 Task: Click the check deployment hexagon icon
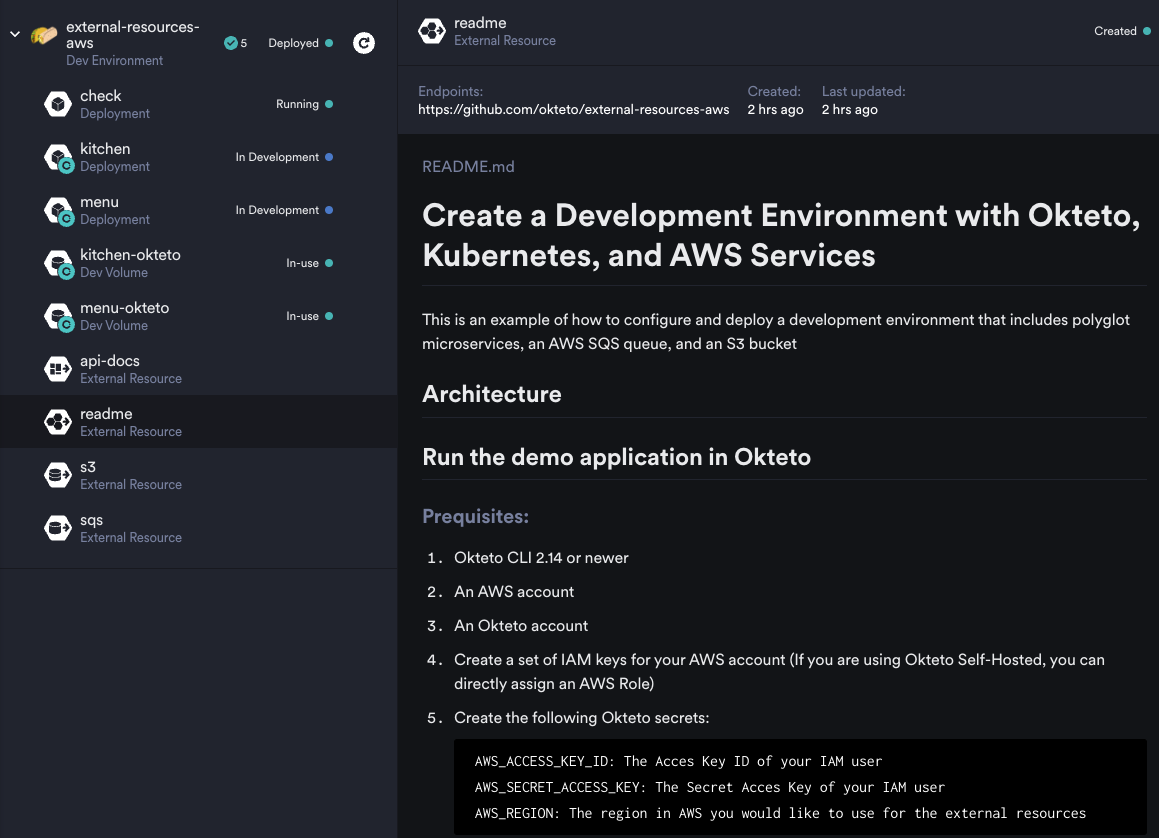coord(58,104)
